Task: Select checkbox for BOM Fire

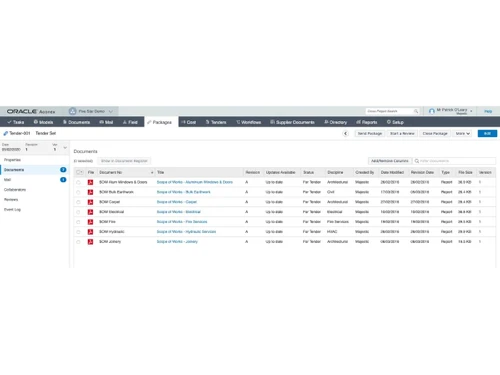Action: coord(78,222)
